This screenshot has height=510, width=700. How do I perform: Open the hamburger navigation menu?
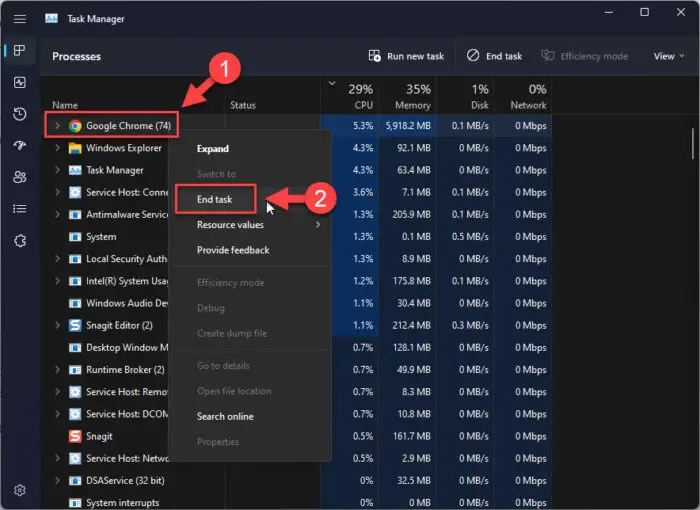coord(20,19)
